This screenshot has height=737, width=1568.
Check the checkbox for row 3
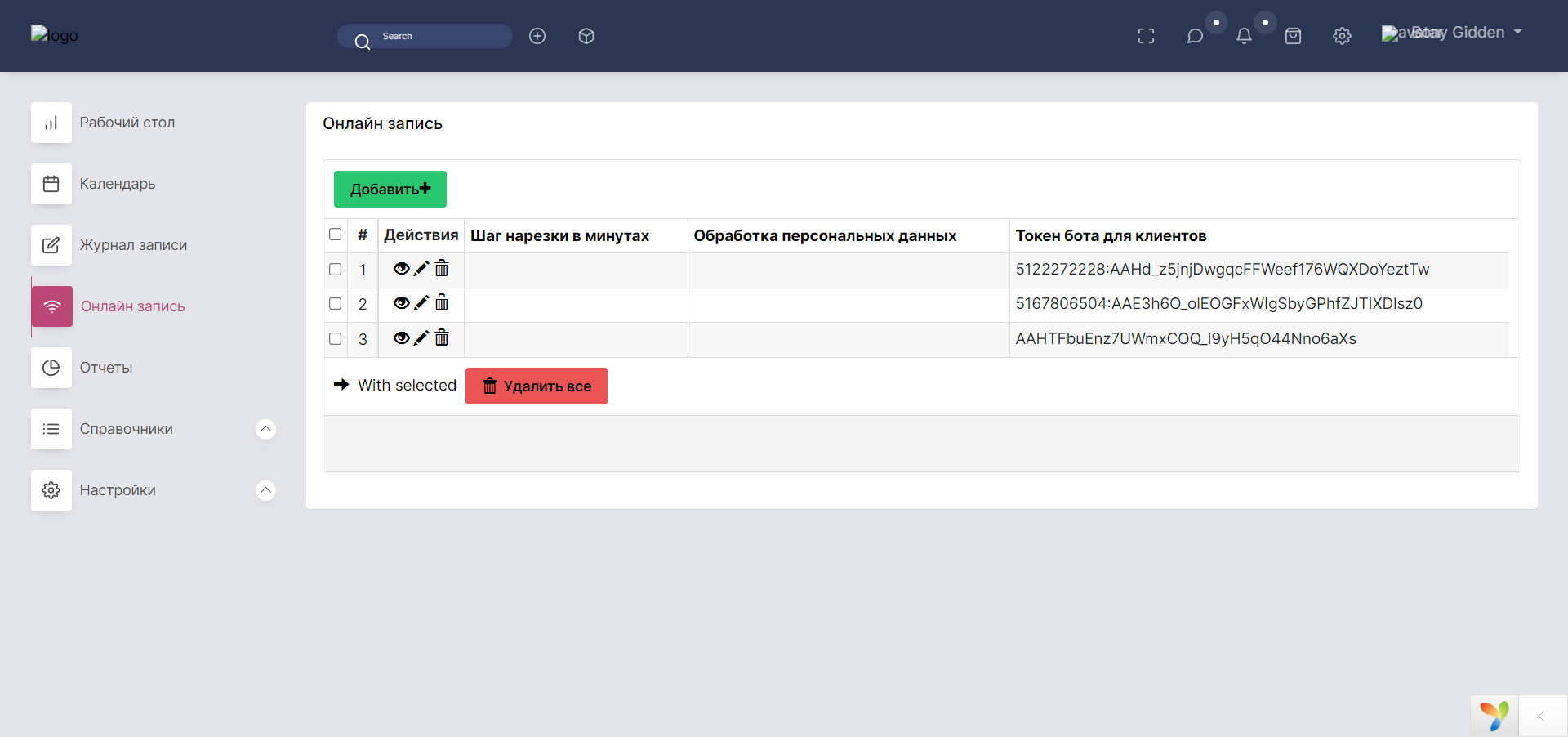coord(335,338)
